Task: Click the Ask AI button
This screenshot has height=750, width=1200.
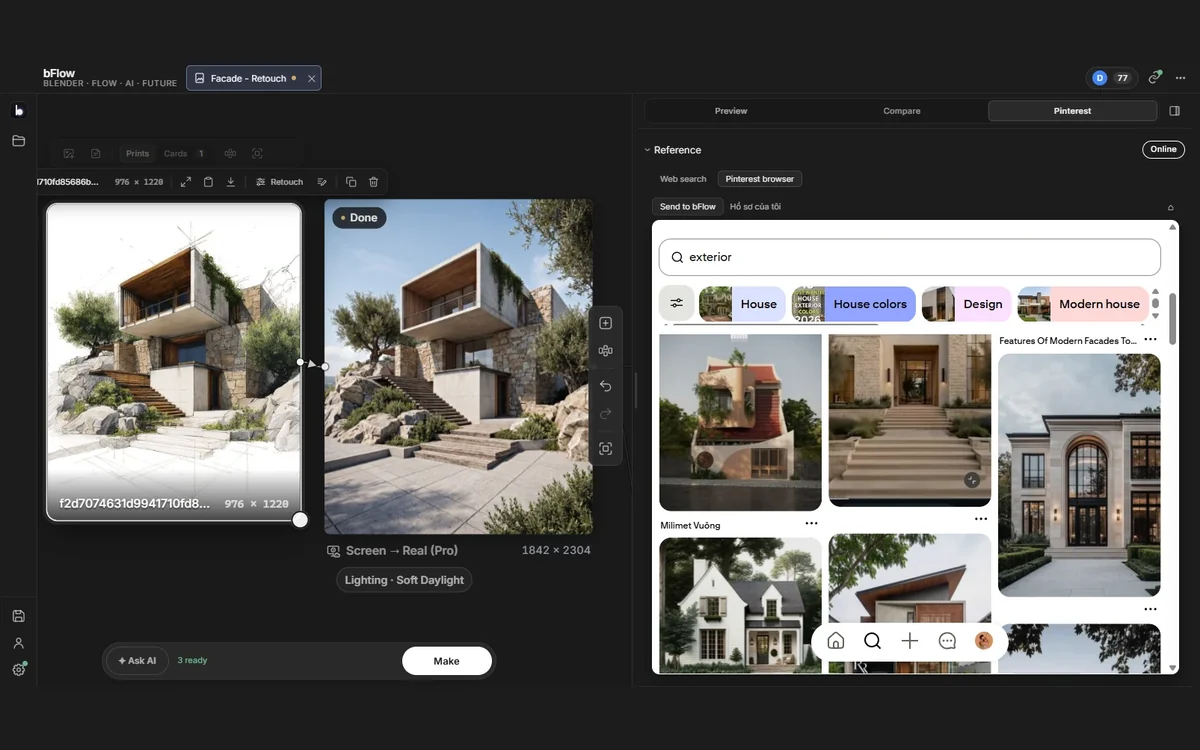Action: click(x=137, y=661)
